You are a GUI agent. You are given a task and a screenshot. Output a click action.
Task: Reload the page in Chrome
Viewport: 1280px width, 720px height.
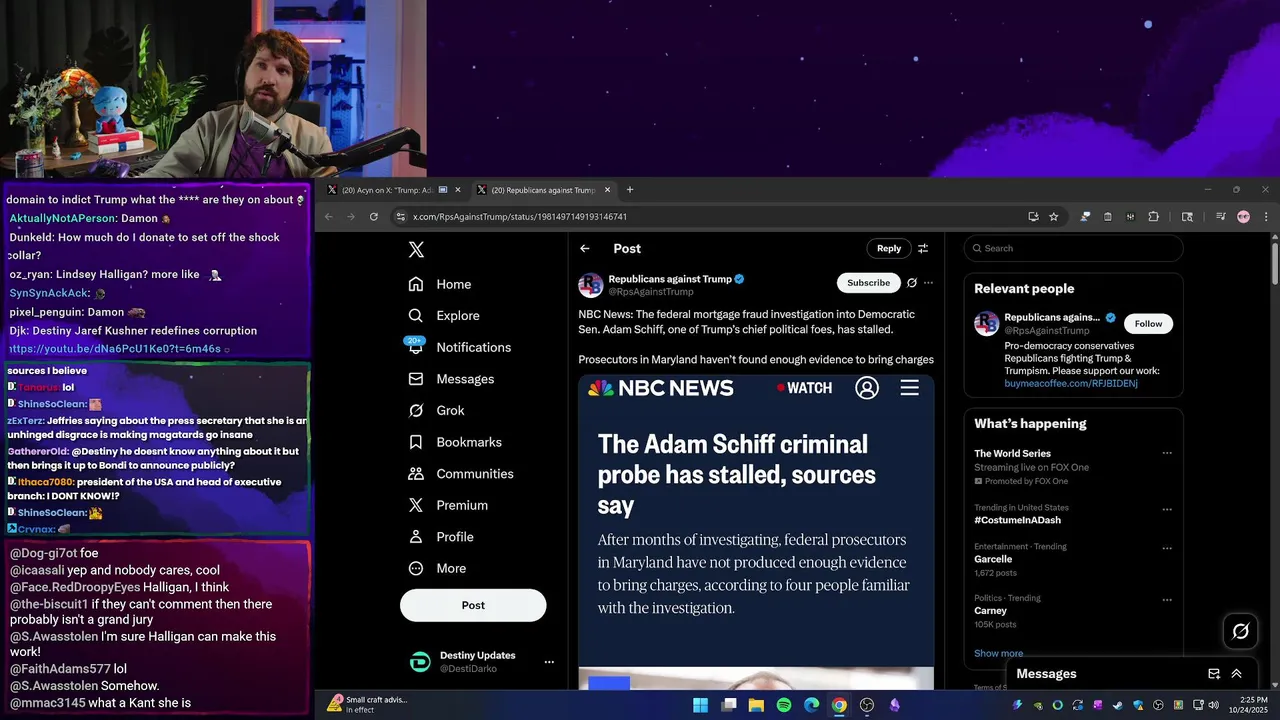(x=374, y=217)
